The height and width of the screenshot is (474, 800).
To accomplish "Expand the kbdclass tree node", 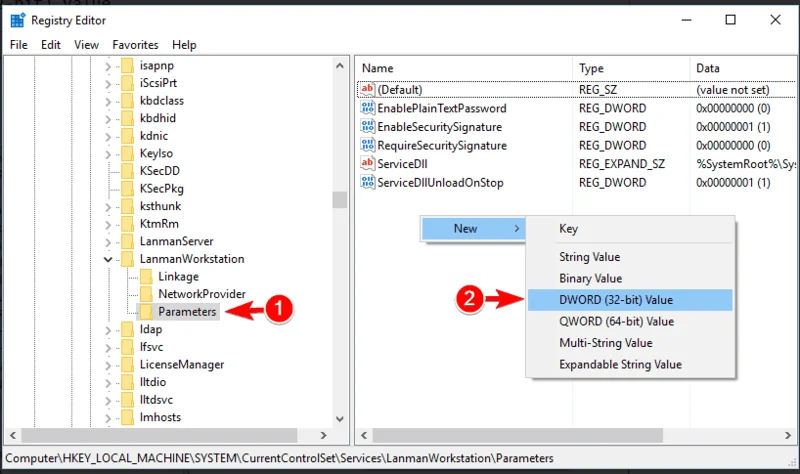I will (108, 102).
